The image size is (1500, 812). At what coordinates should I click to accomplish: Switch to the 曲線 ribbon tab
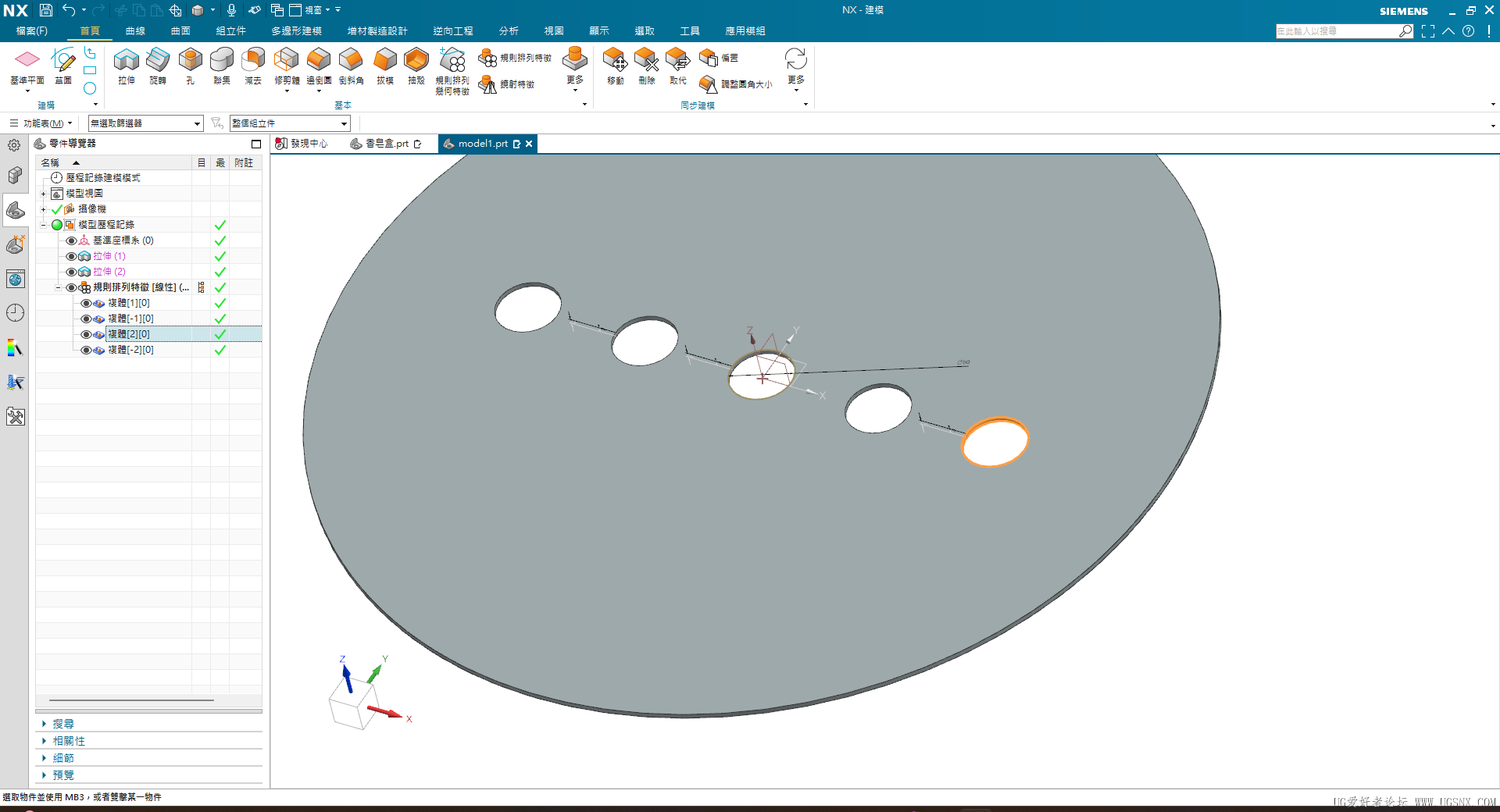(x=135, y=30)
